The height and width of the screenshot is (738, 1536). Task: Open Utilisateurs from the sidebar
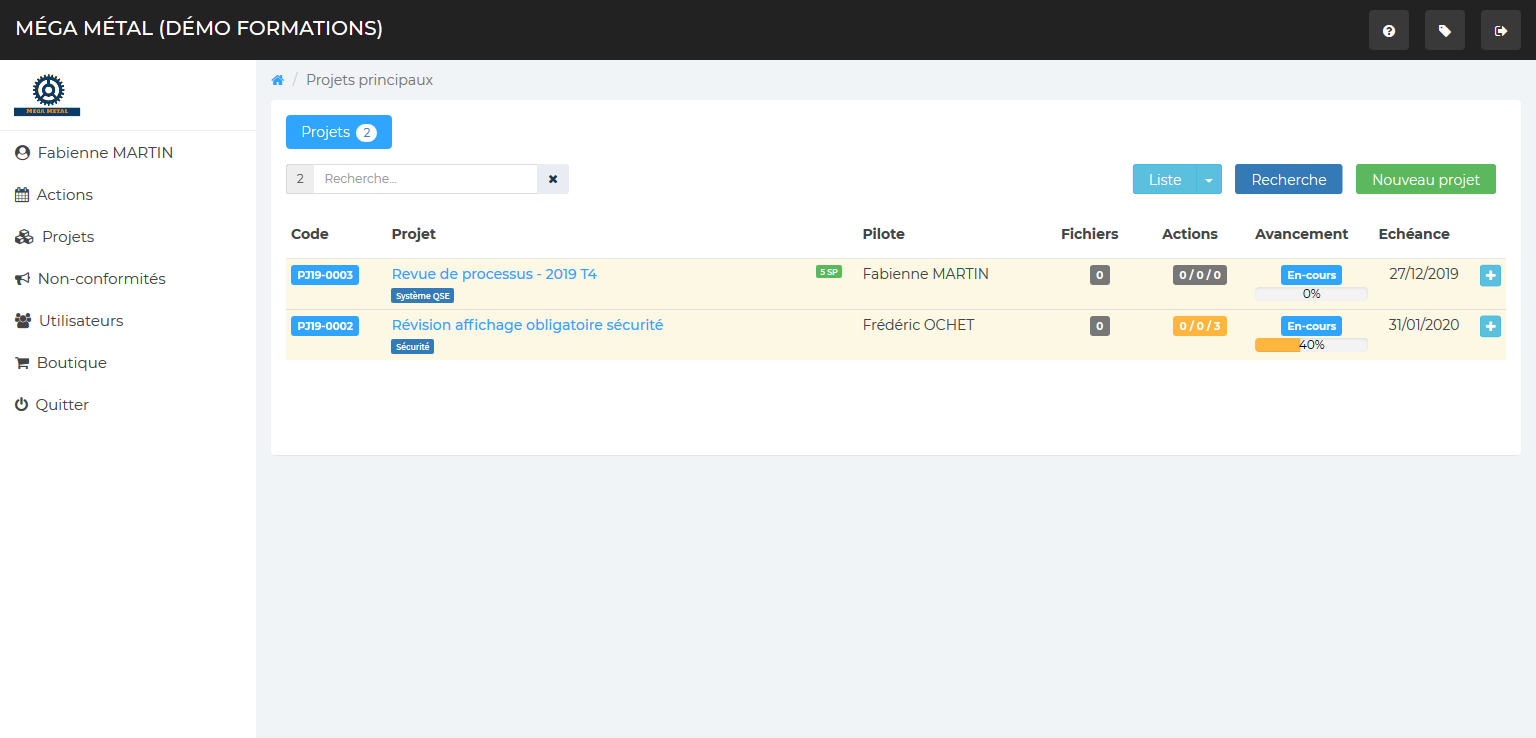point(80,321)
